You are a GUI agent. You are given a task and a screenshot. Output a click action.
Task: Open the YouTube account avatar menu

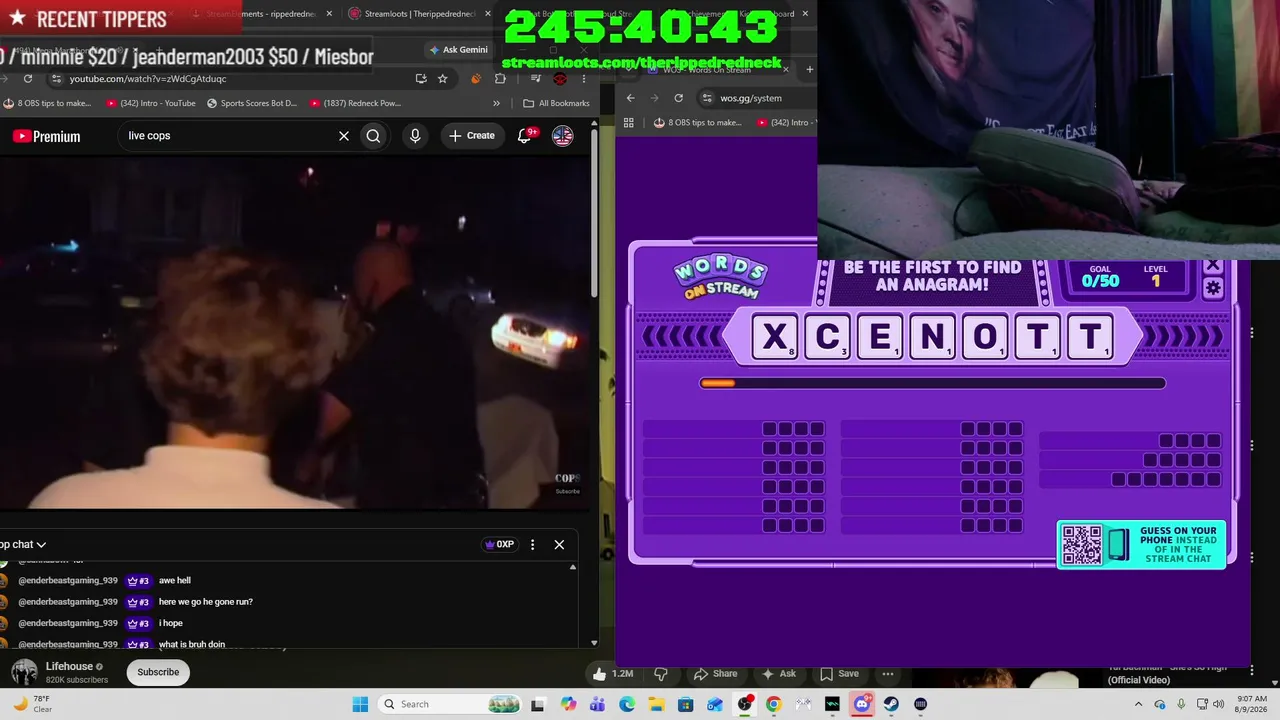tap(563, 136)
